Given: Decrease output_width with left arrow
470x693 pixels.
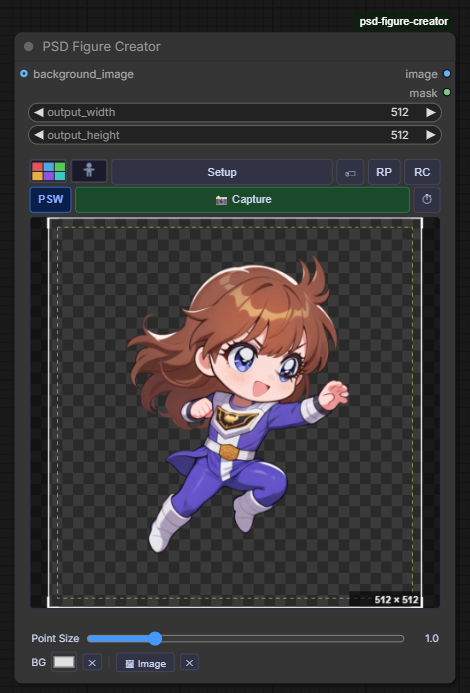Looking at the screenshot, I should (38, 112).
